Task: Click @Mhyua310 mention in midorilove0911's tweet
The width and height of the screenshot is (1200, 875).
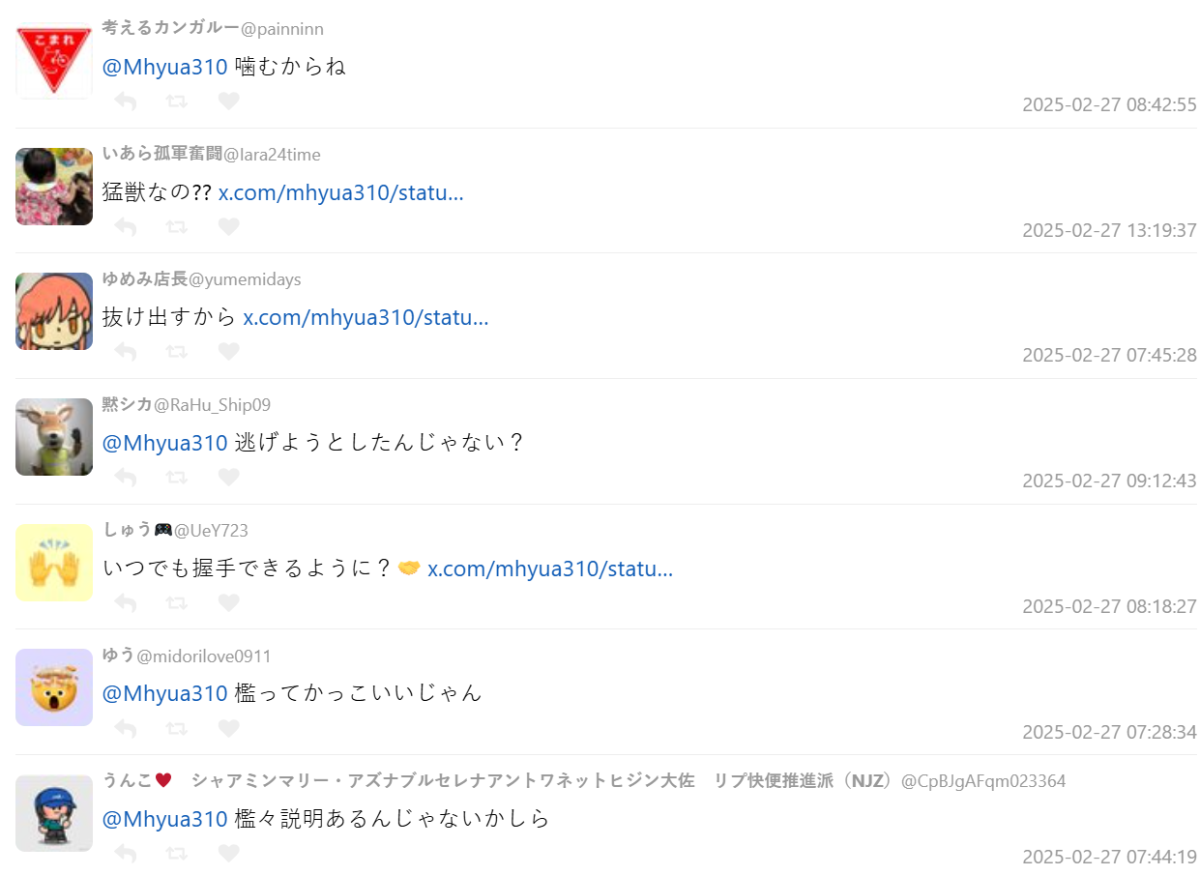Action: coord(165,693)
